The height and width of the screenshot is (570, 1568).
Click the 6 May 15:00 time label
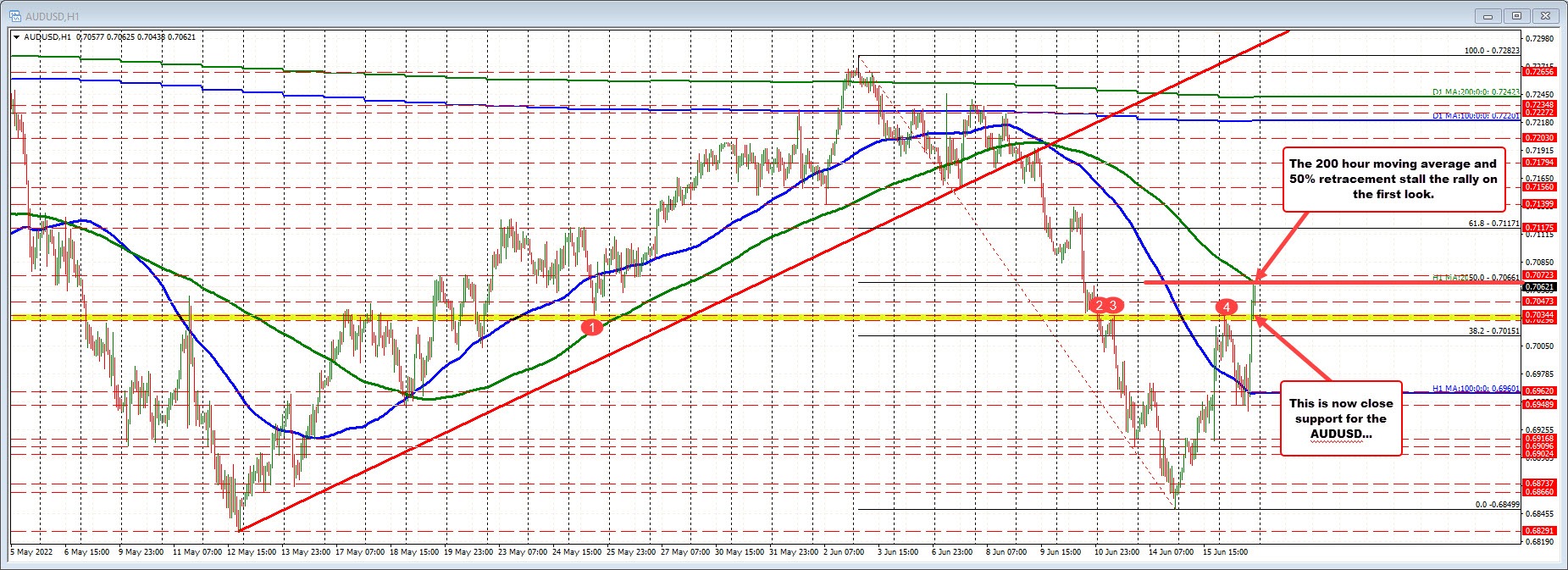click(x=86, y=552)
